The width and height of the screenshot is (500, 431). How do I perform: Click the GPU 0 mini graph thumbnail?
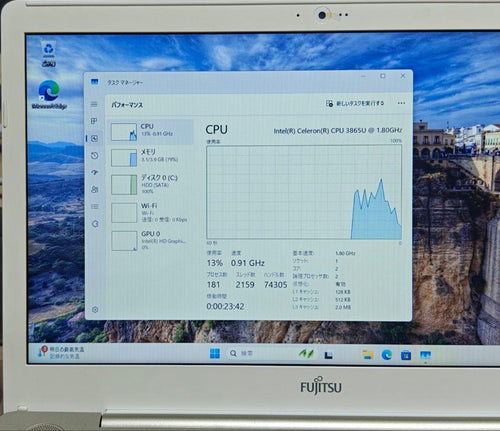124,241
